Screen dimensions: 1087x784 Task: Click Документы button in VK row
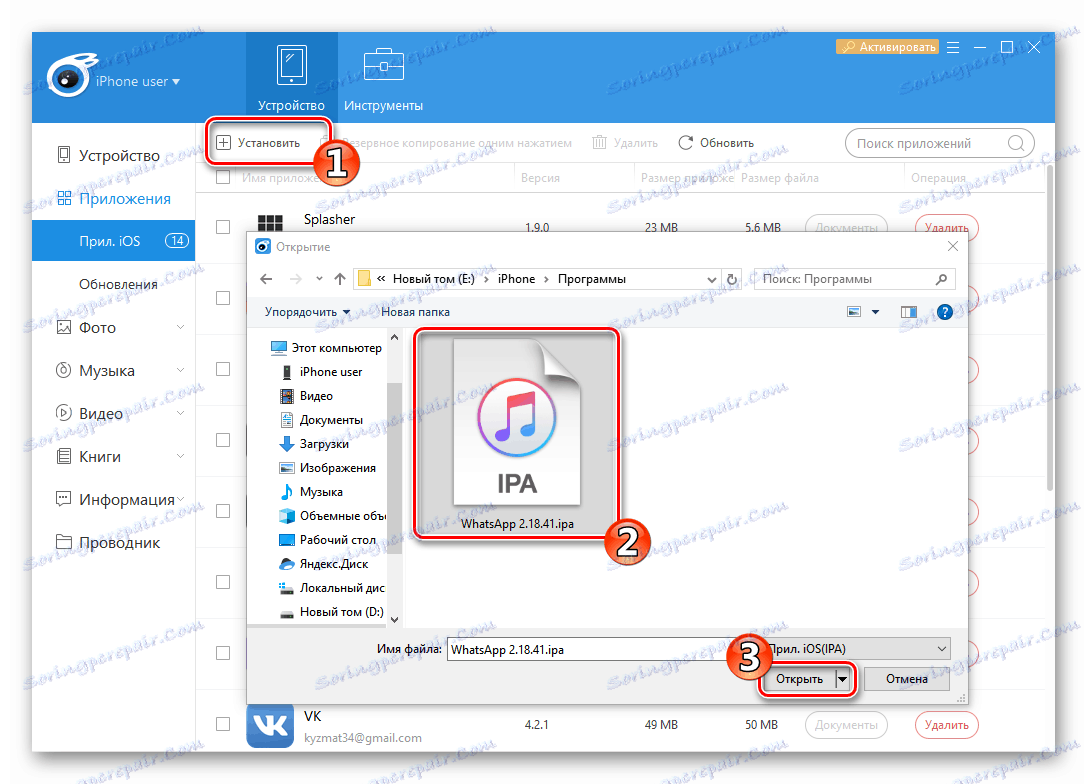point(846,724)
